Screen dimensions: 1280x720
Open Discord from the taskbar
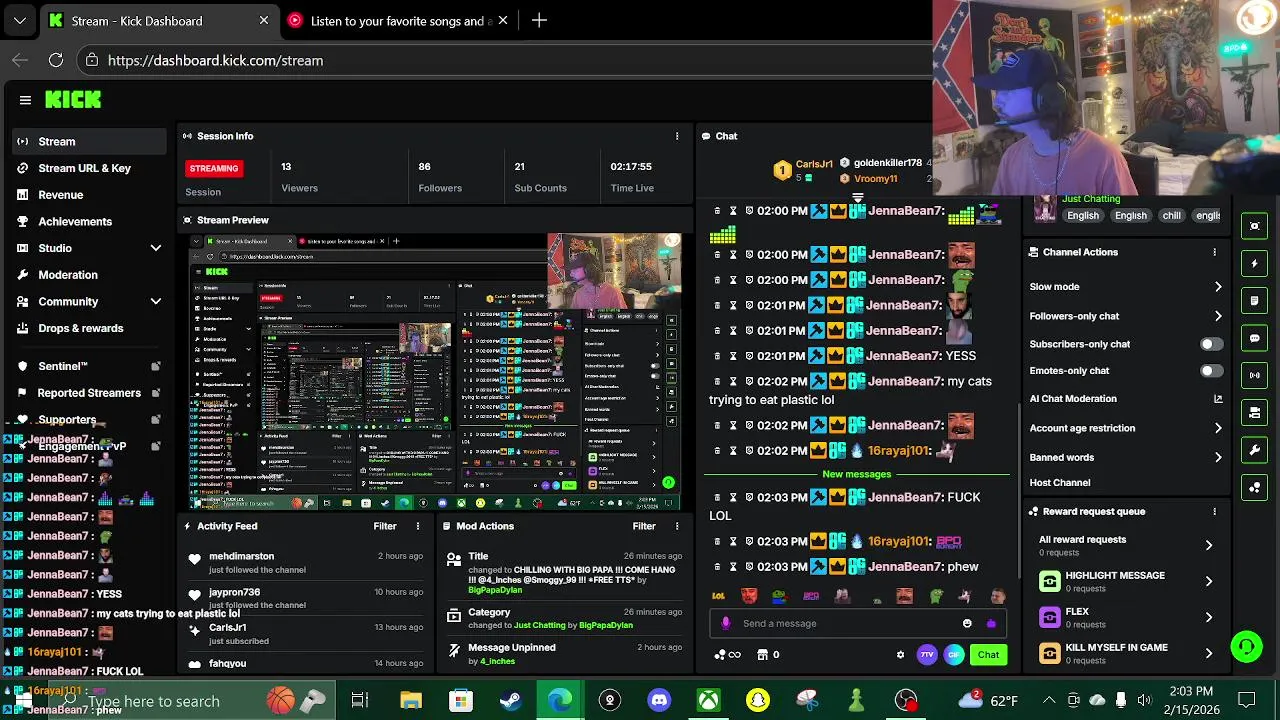pos(659,700)
